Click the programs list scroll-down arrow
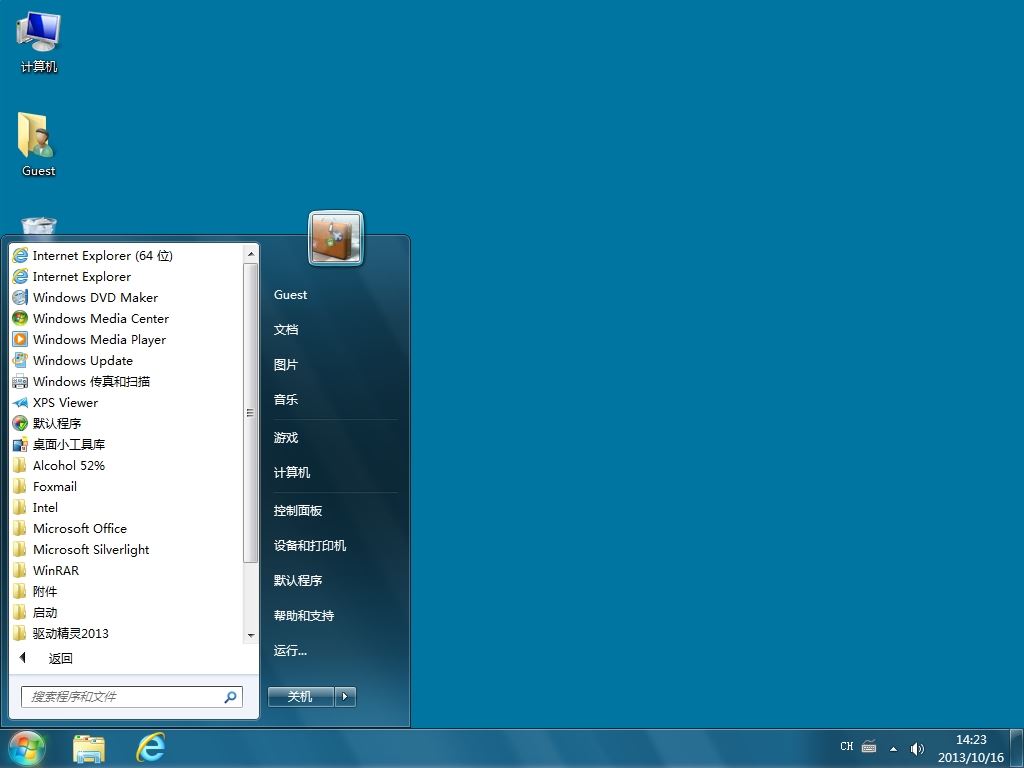 click(x=251, y=635)
